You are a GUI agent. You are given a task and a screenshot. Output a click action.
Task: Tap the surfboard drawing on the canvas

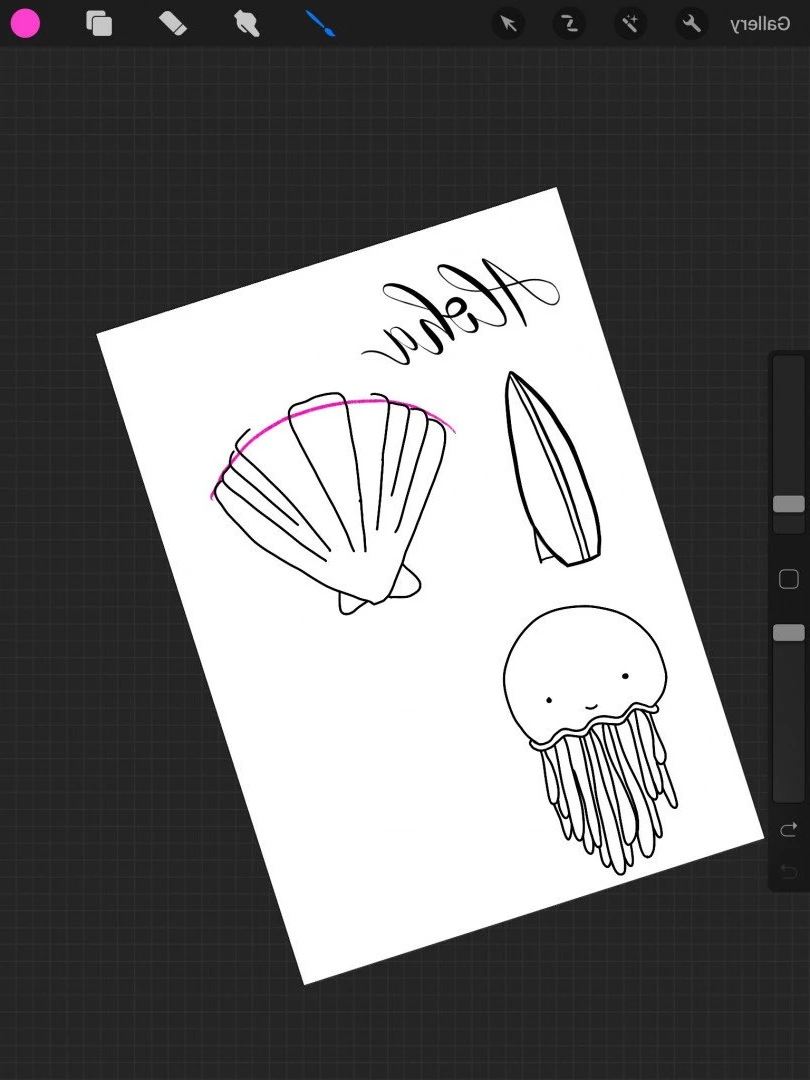coord(552,469)
